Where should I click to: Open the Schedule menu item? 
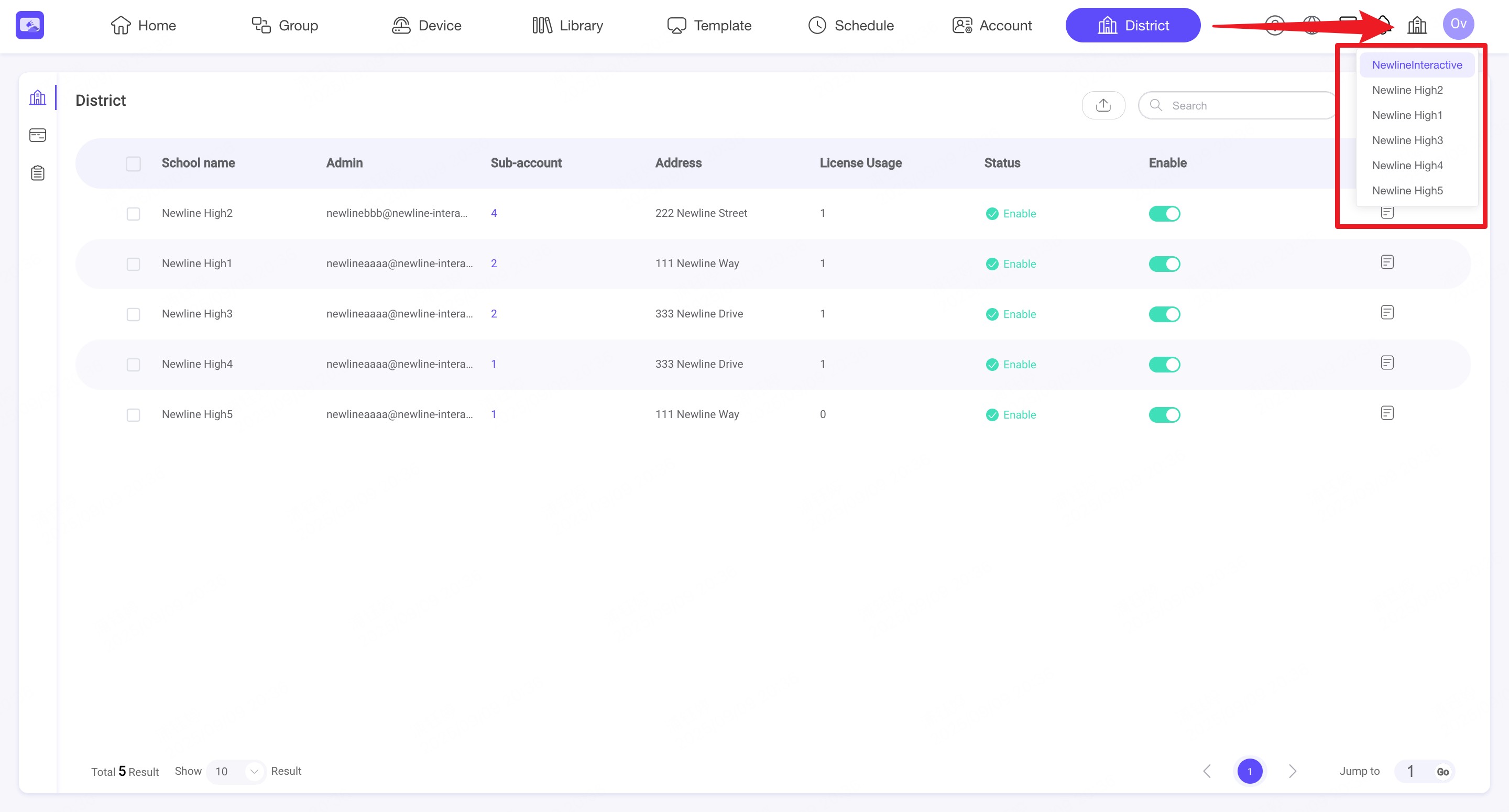click(850, 26)
